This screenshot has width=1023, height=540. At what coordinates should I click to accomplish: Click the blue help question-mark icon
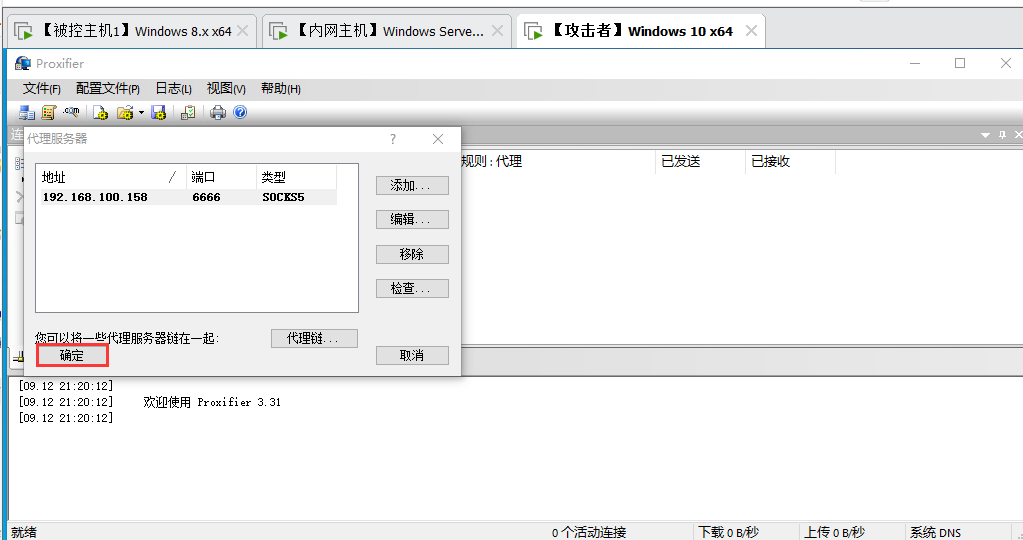point(240,113)
